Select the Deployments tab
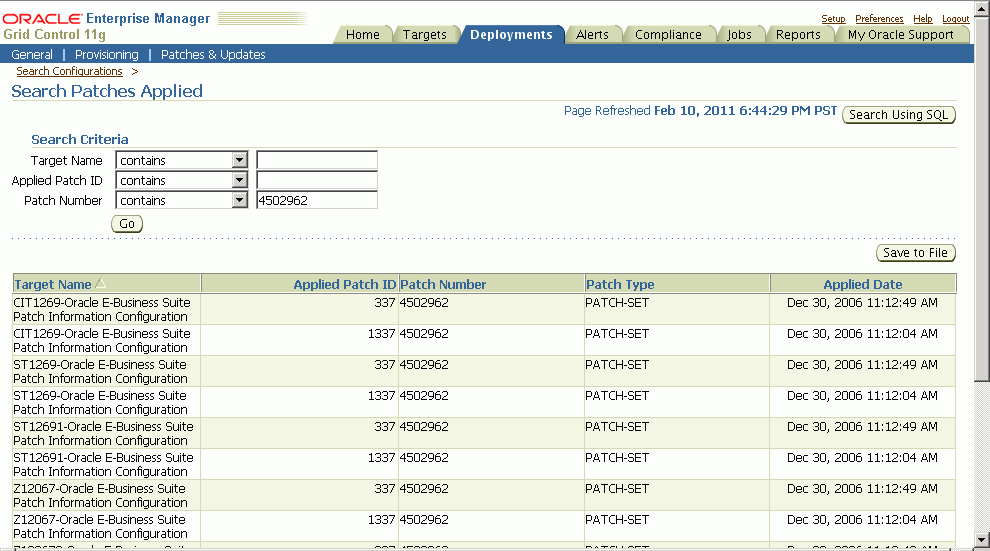The image size is (990, 551). point(511,35)
